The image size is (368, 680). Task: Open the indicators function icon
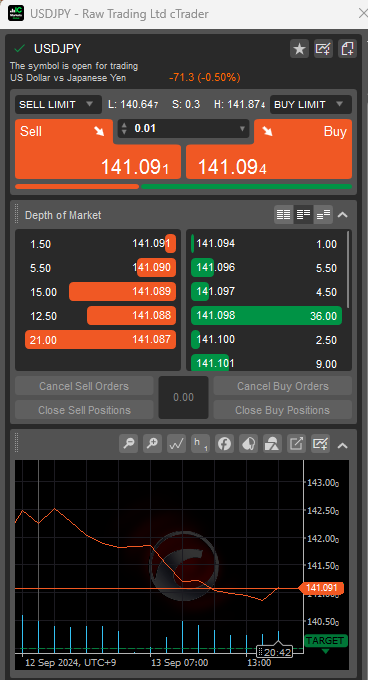(x=224, y=444)
